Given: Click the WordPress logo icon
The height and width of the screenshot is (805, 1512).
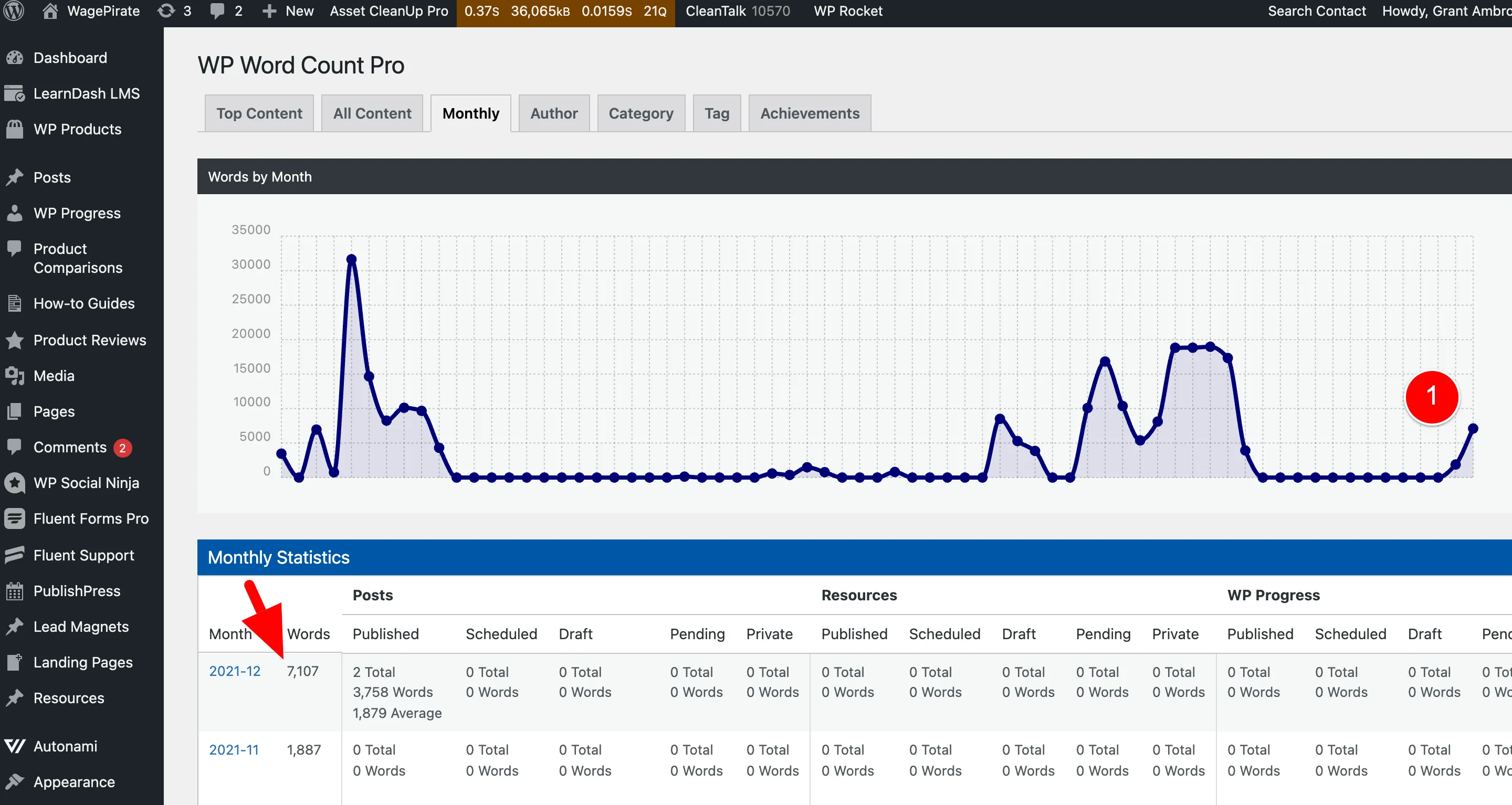Looking at the screenshot, I should pos(14,11).
